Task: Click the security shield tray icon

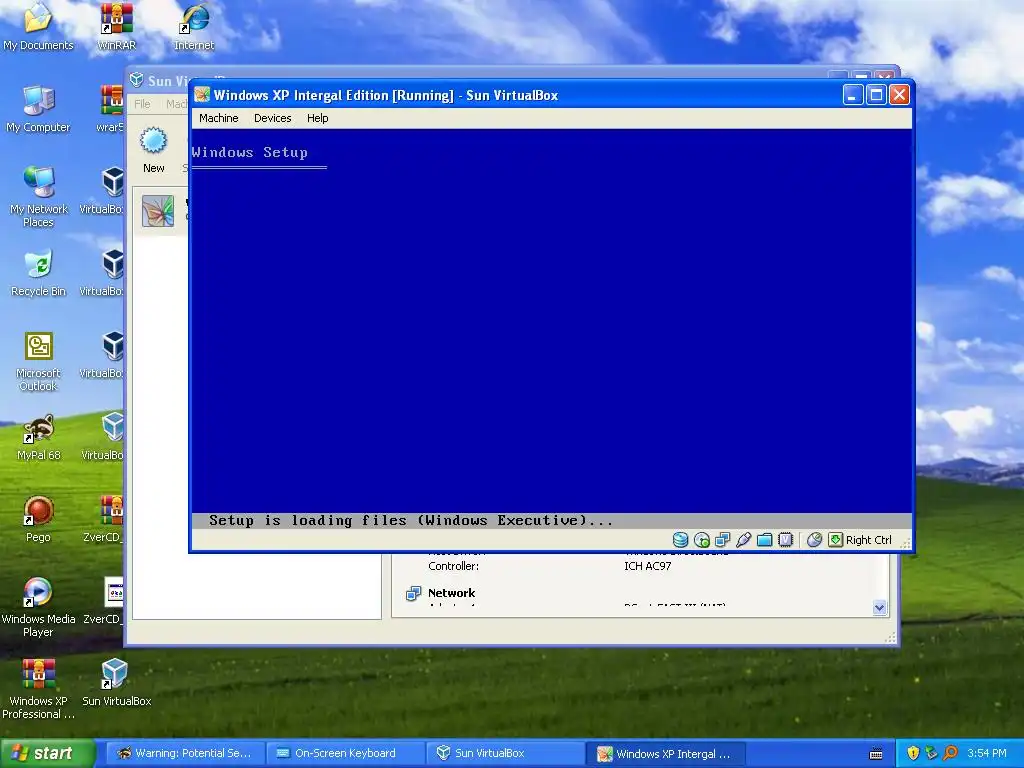Action: [x=913, y=753]
